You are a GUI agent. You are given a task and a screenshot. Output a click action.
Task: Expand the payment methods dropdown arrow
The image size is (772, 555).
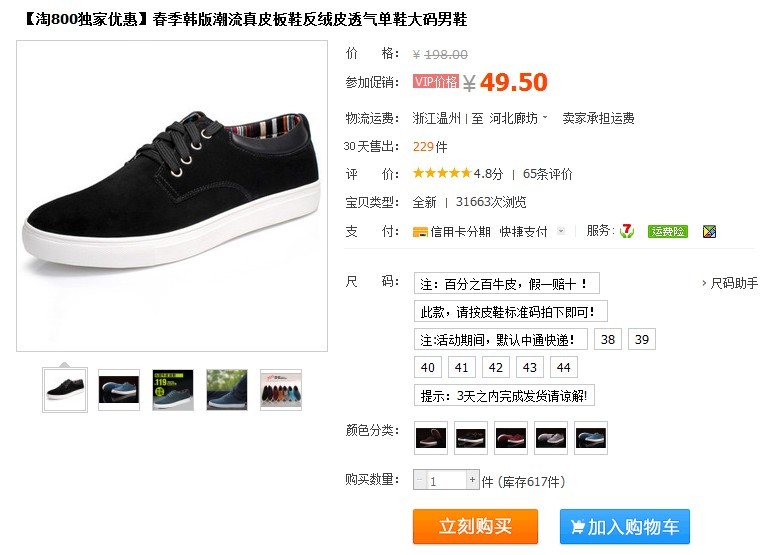point(561,230)
